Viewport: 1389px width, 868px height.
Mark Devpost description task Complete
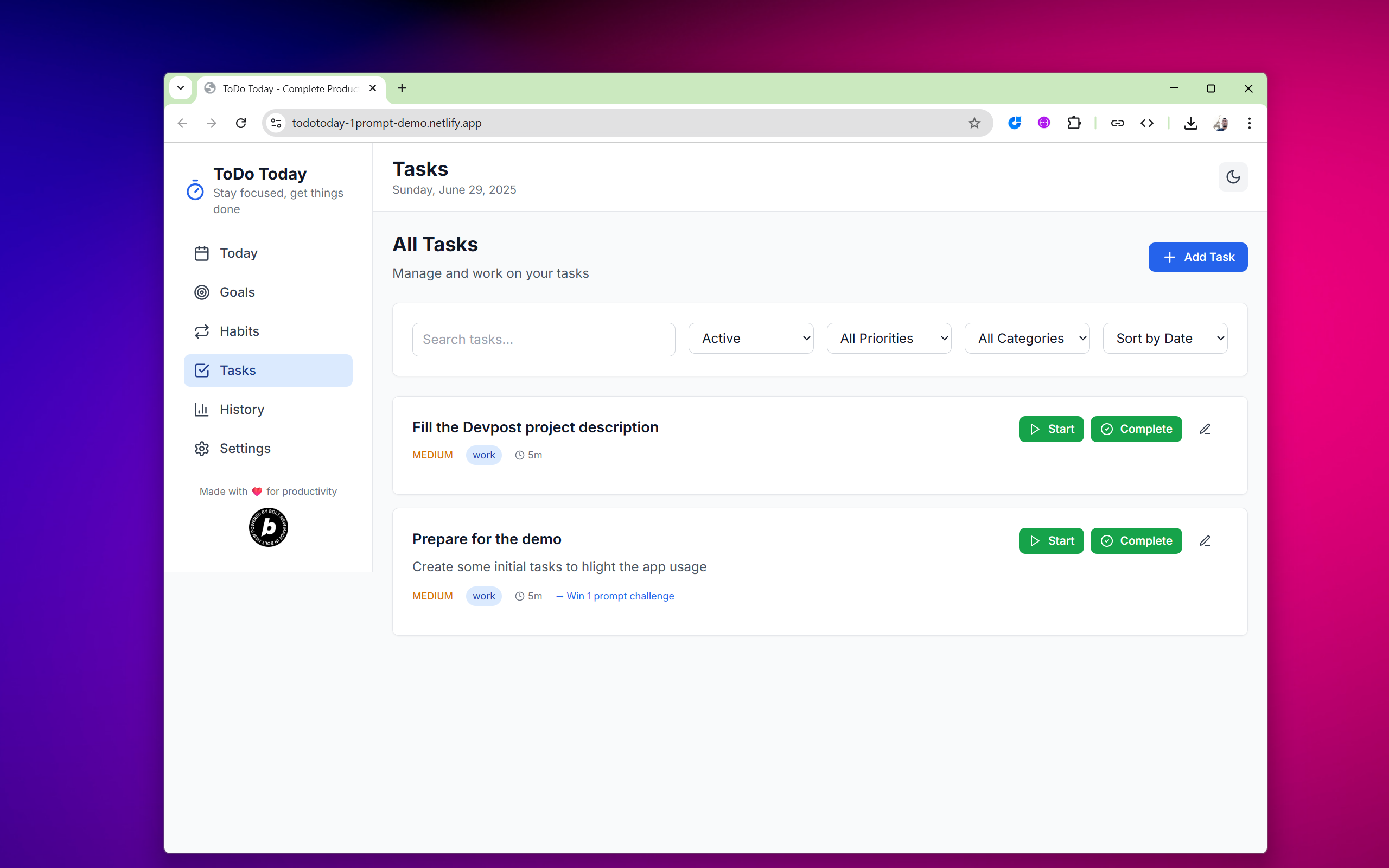pyautogui.click(x=1136, y=429)
